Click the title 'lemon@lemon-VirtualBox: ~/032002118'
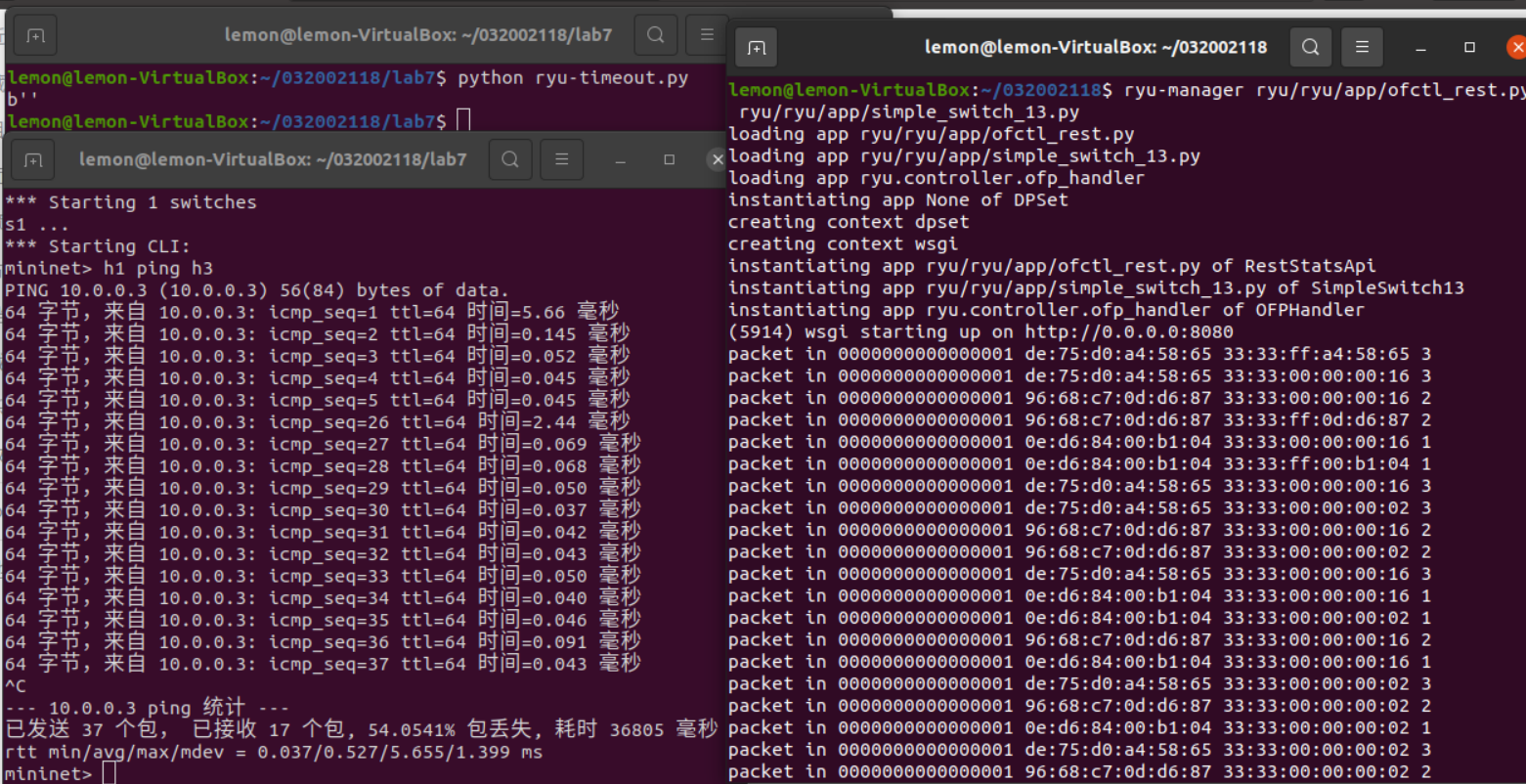This screenshot has height=784, width=1526. (1096, 47)
